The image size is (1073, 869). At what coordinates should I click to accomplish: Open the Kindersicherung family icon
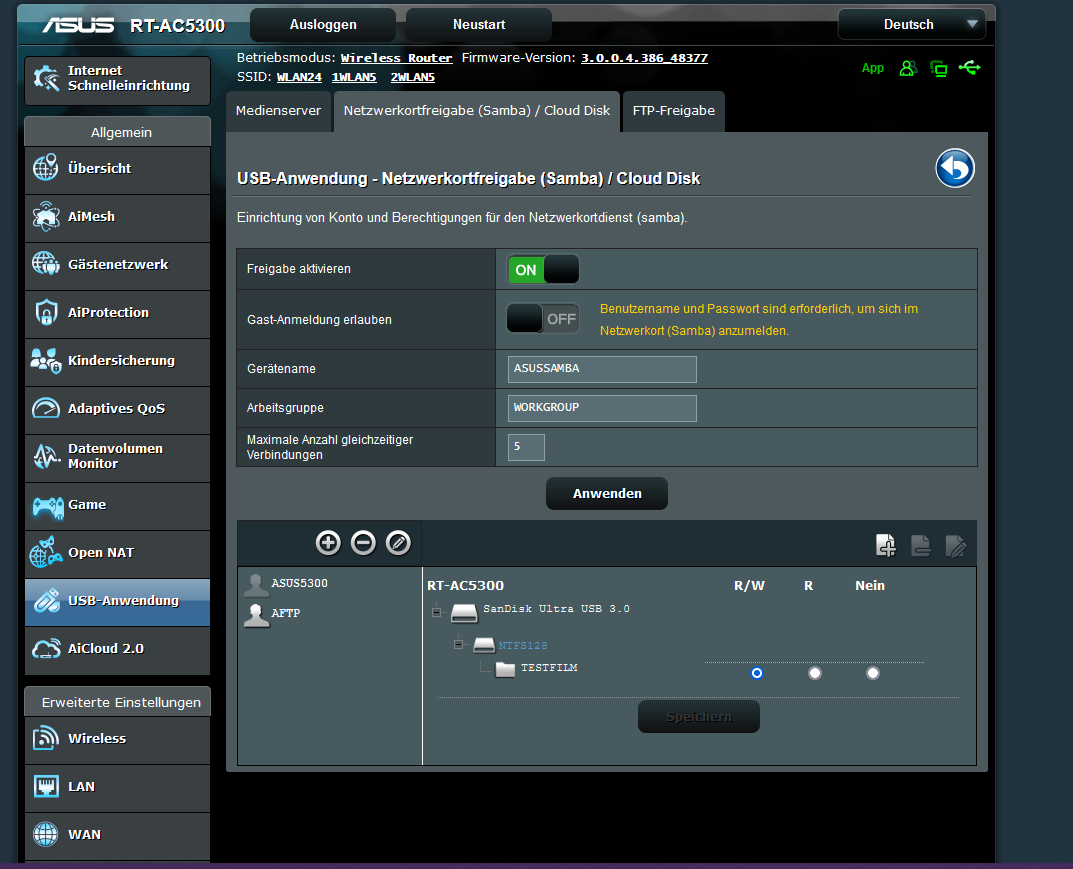point(46,361)
